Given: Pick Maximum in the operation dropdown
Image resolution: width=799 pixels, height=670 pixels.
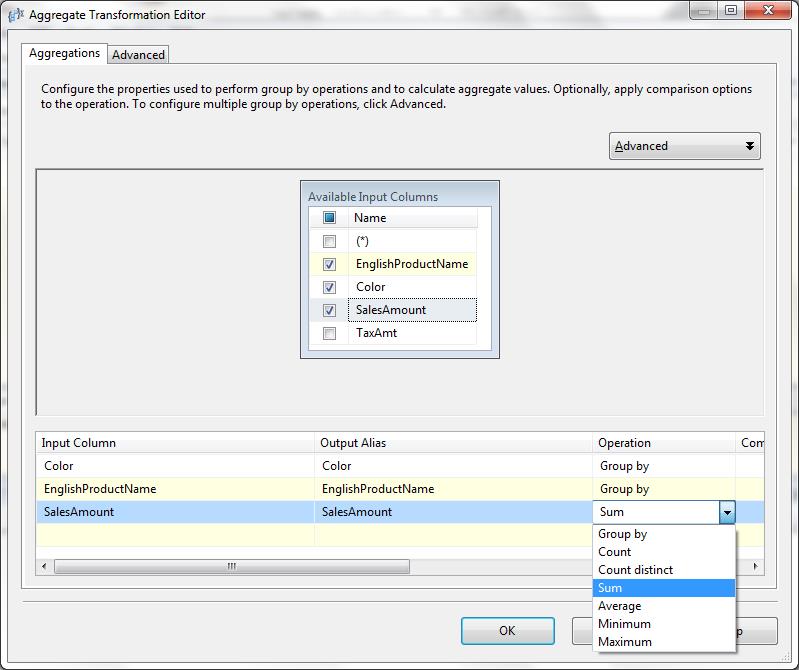Looking at the screenshot, I should 624,642.
